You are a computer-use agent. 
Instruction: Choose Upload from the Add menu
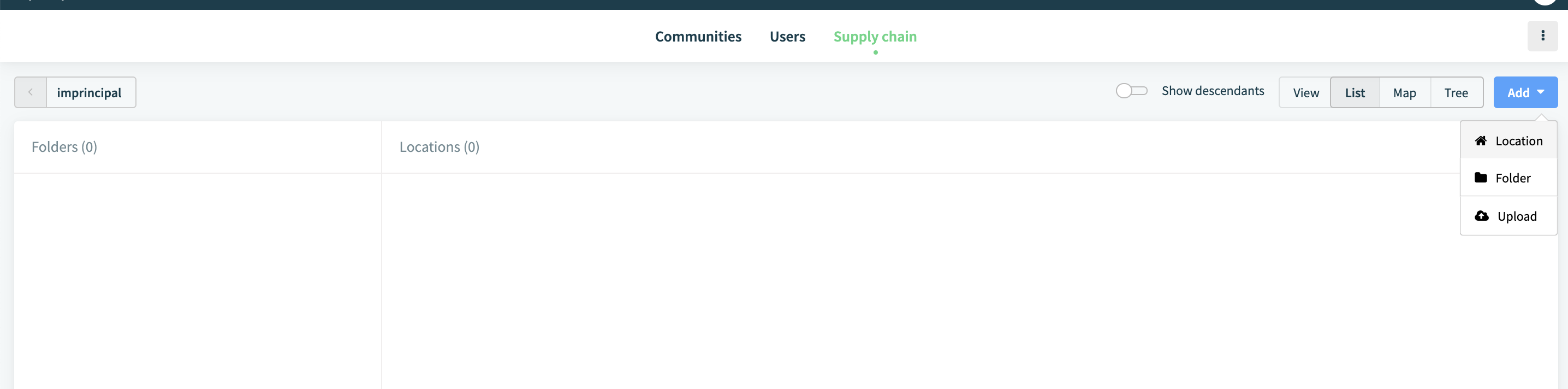(1508, 216)
